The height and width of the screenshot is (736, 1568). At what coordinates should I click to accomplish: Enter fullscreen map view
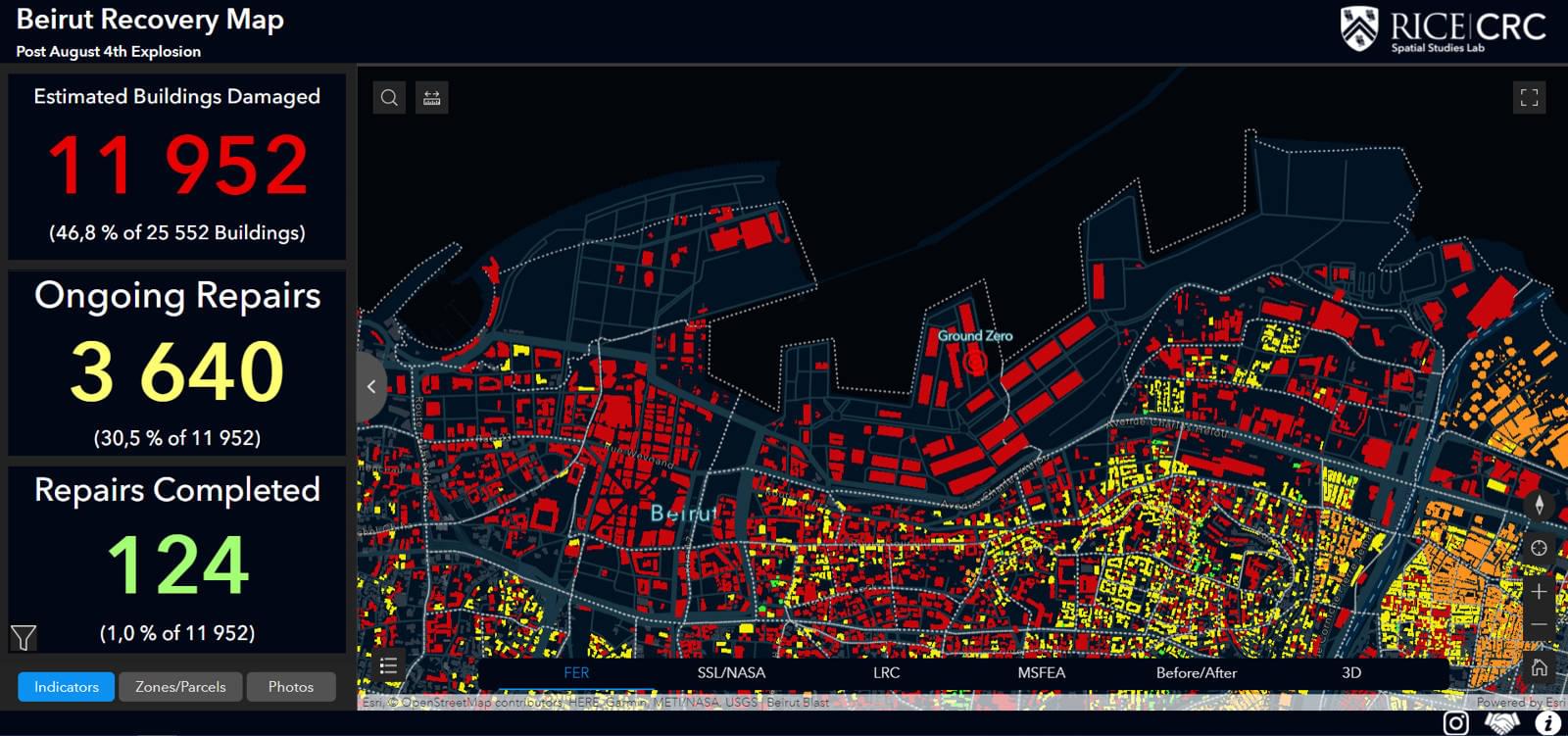coord(1529,98)
